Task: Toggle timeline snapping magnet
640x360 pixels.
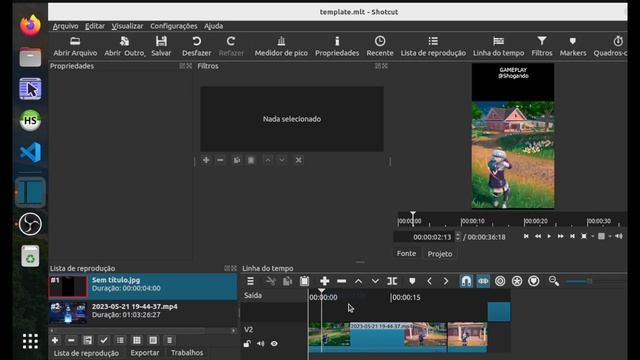Action: 466,281
